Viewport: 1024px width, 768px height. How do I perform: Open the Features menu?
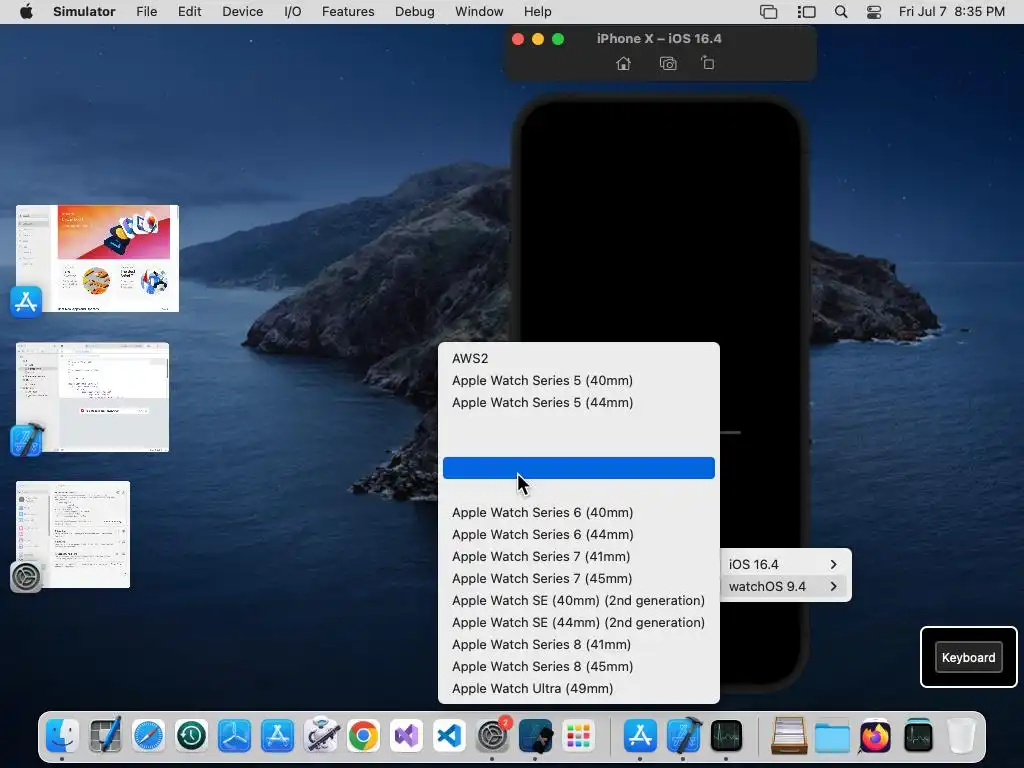[348, 12]
